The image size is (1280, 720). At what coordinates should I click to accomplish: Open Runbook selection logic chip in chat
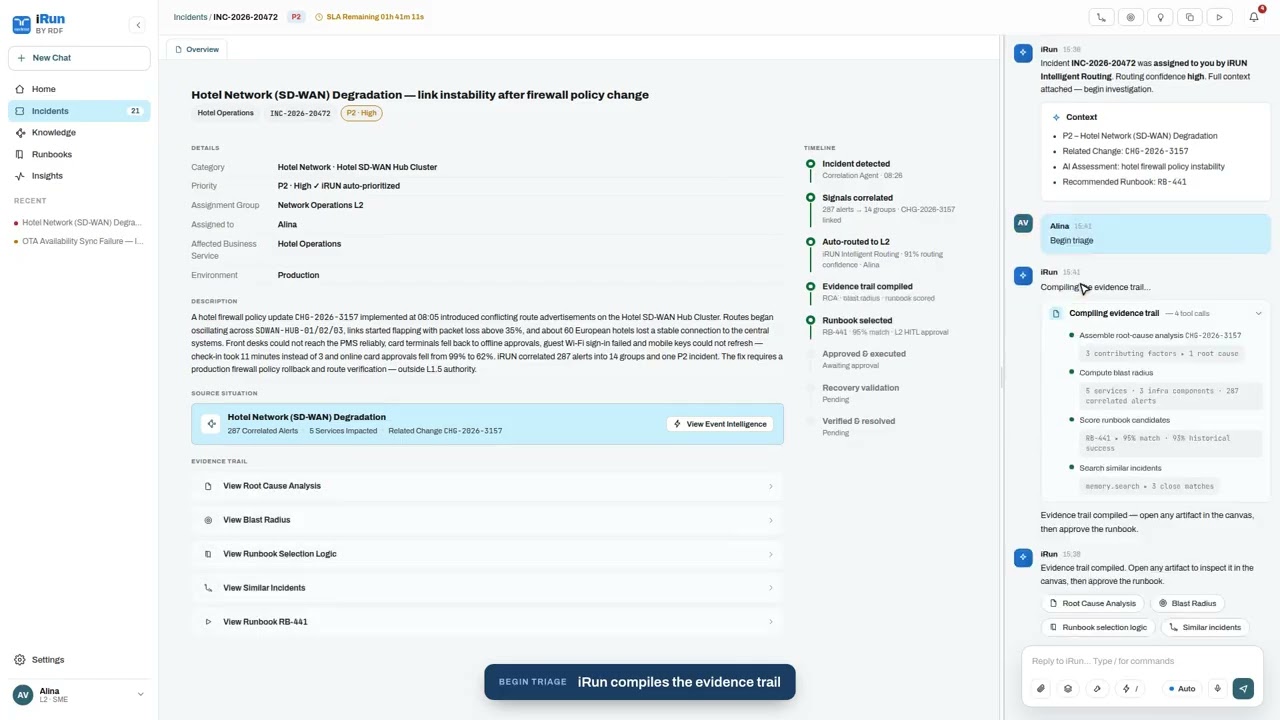coord(1098,627)
